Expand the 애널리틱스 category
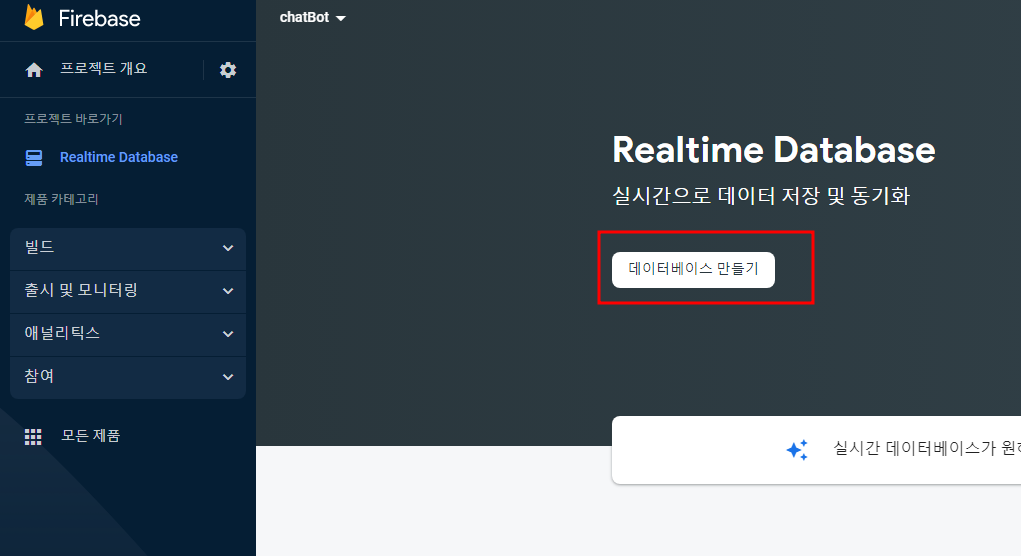This screenshot has width=1021, height=556. pos(128,334)
